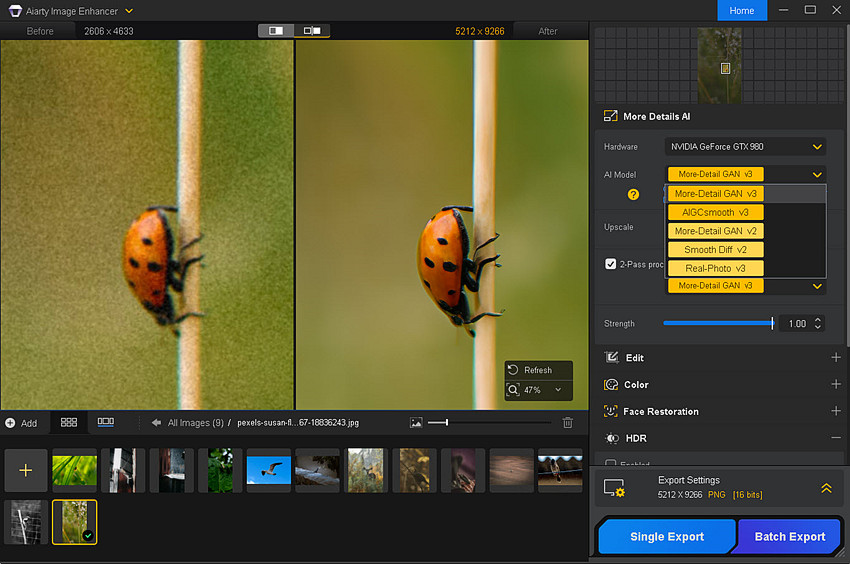Expand the Edit section with plus
The width and height of the screenshot is (850, 564).
point(835,357)
